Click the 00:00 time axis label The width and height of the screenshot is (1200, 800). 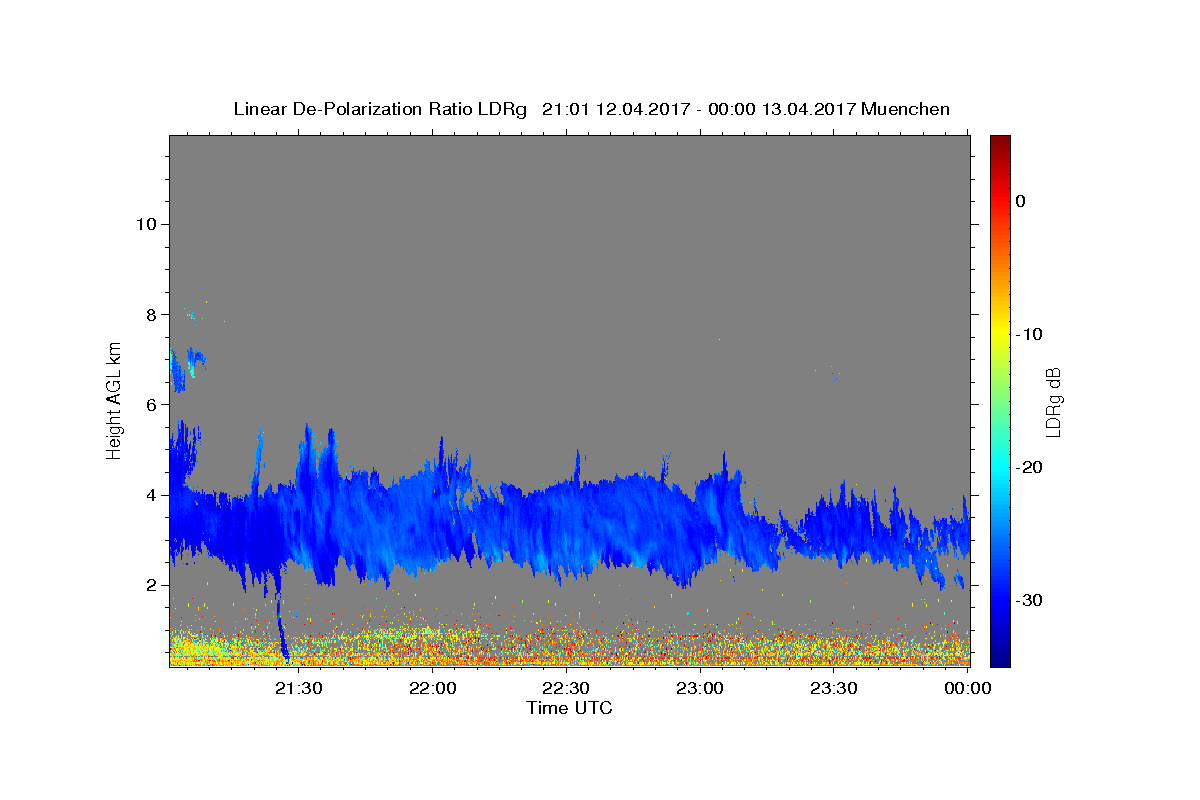pyautogui.click(x=967, y=688)
